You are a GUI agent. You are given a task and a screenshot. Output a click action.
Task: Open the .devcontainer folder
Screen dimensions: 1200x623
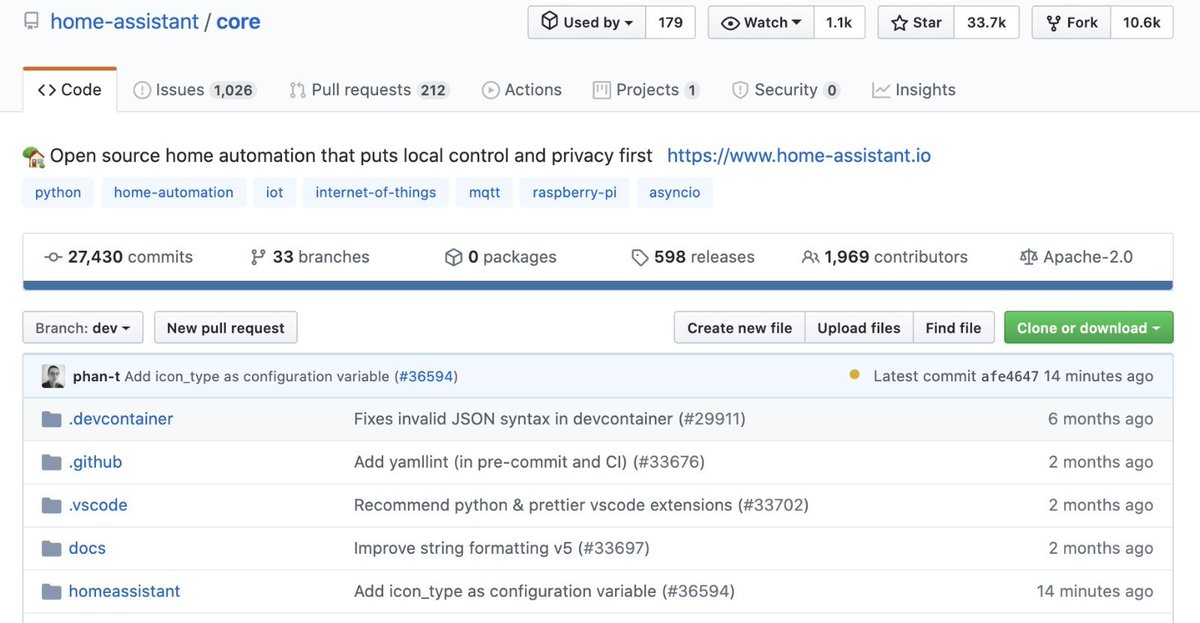[x=121, y=419]
